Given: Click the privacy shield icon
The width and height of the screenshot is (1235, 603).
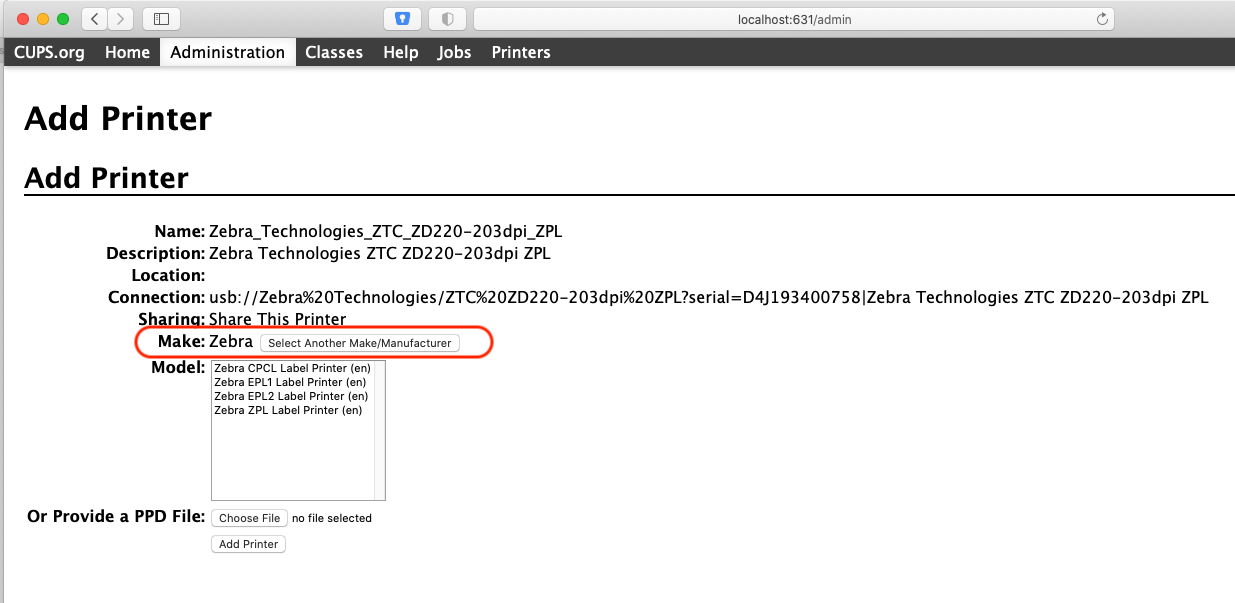Looking at the screenshot, I should [x=448, y=19].
